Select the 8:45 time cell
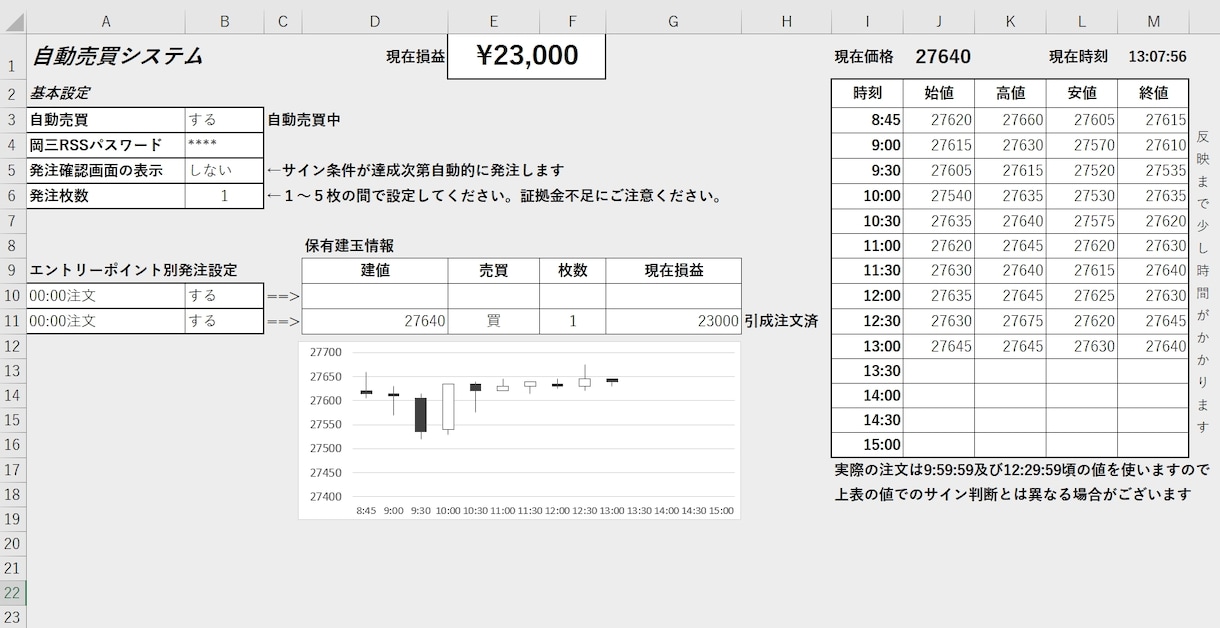The width and height of the screenshot is (1220, 628). coord(867,120)
